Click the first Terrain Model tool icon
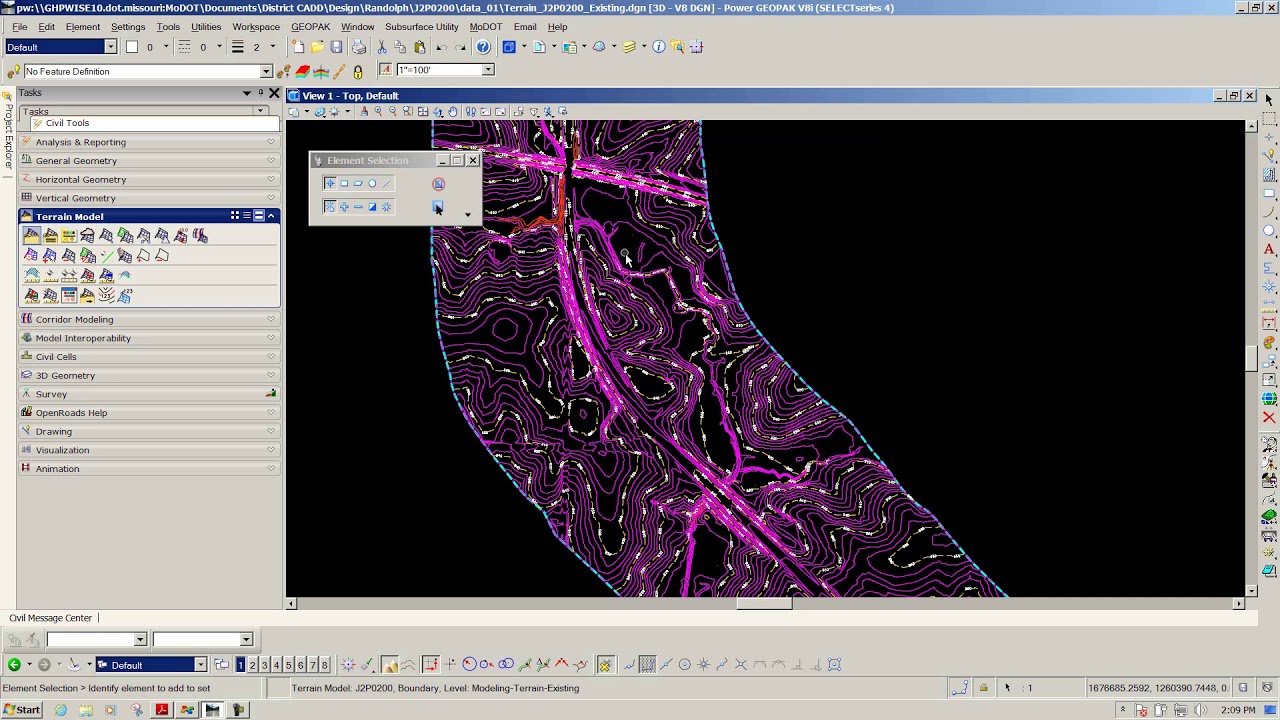Viewport: 1280px width, 720px height. click(x=31, y=236)
